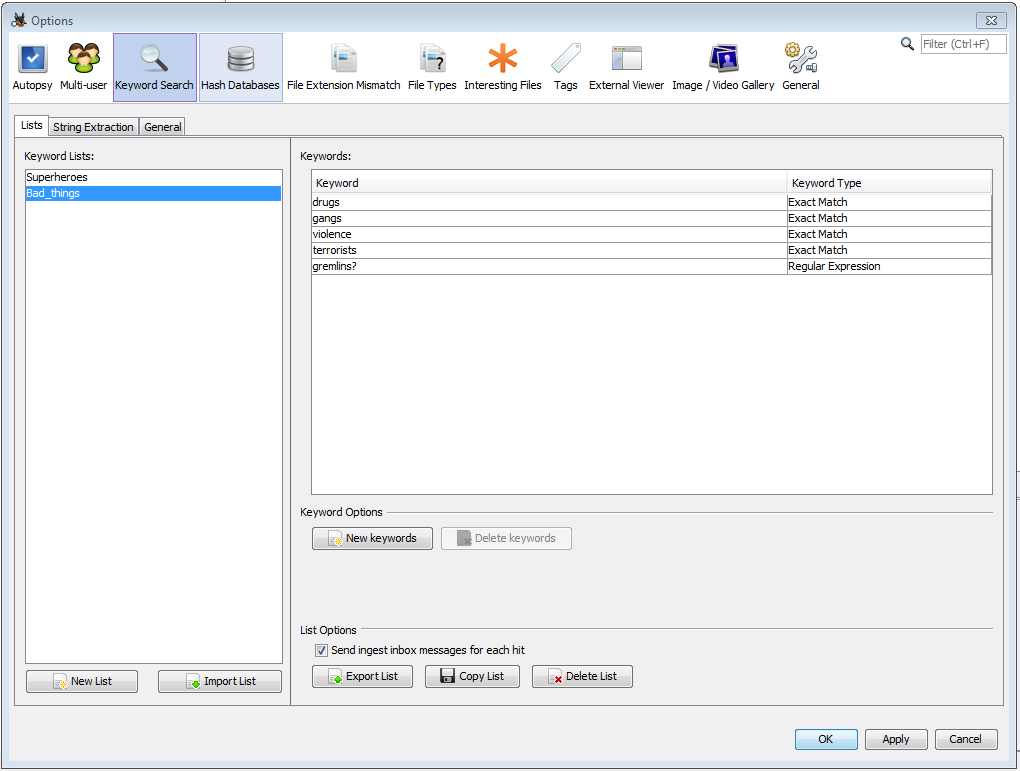The height and width of the screenshot is (771, 1020).
Task: Click the New keywords button
Action: tap(372, 538)
